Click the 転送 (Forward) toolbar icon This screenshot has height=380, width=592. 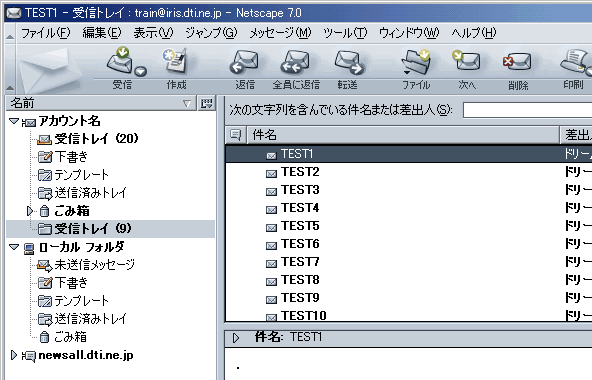pos(350,62)
